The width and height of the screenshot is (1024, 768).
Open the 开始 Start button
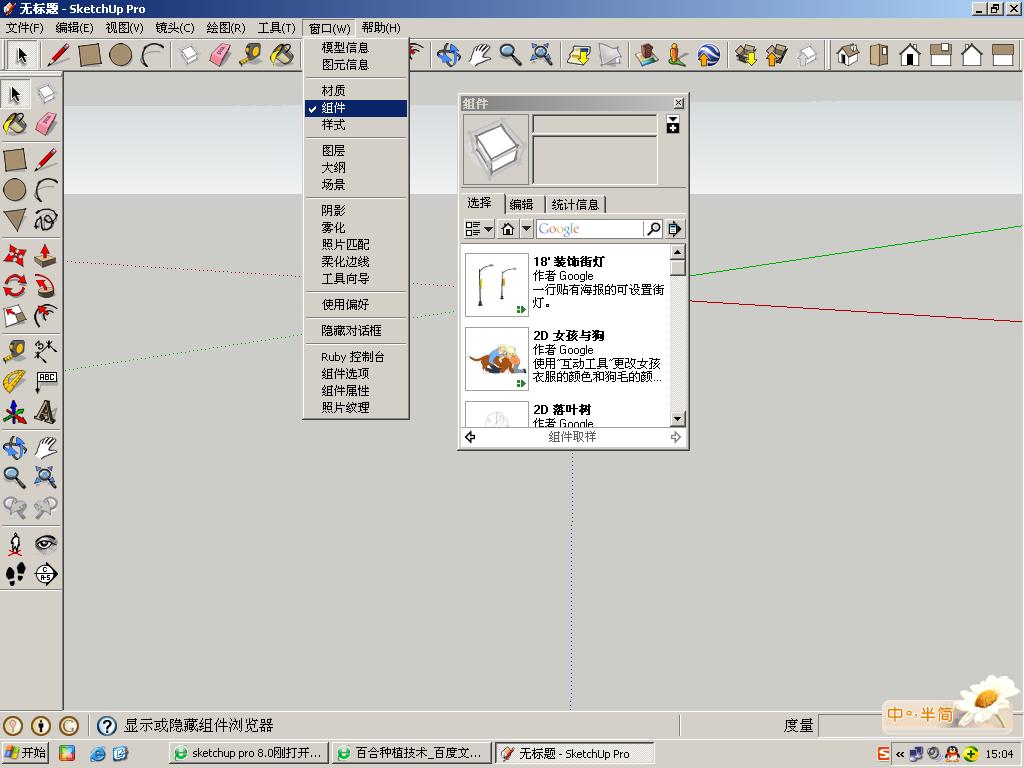coord(25,753)
